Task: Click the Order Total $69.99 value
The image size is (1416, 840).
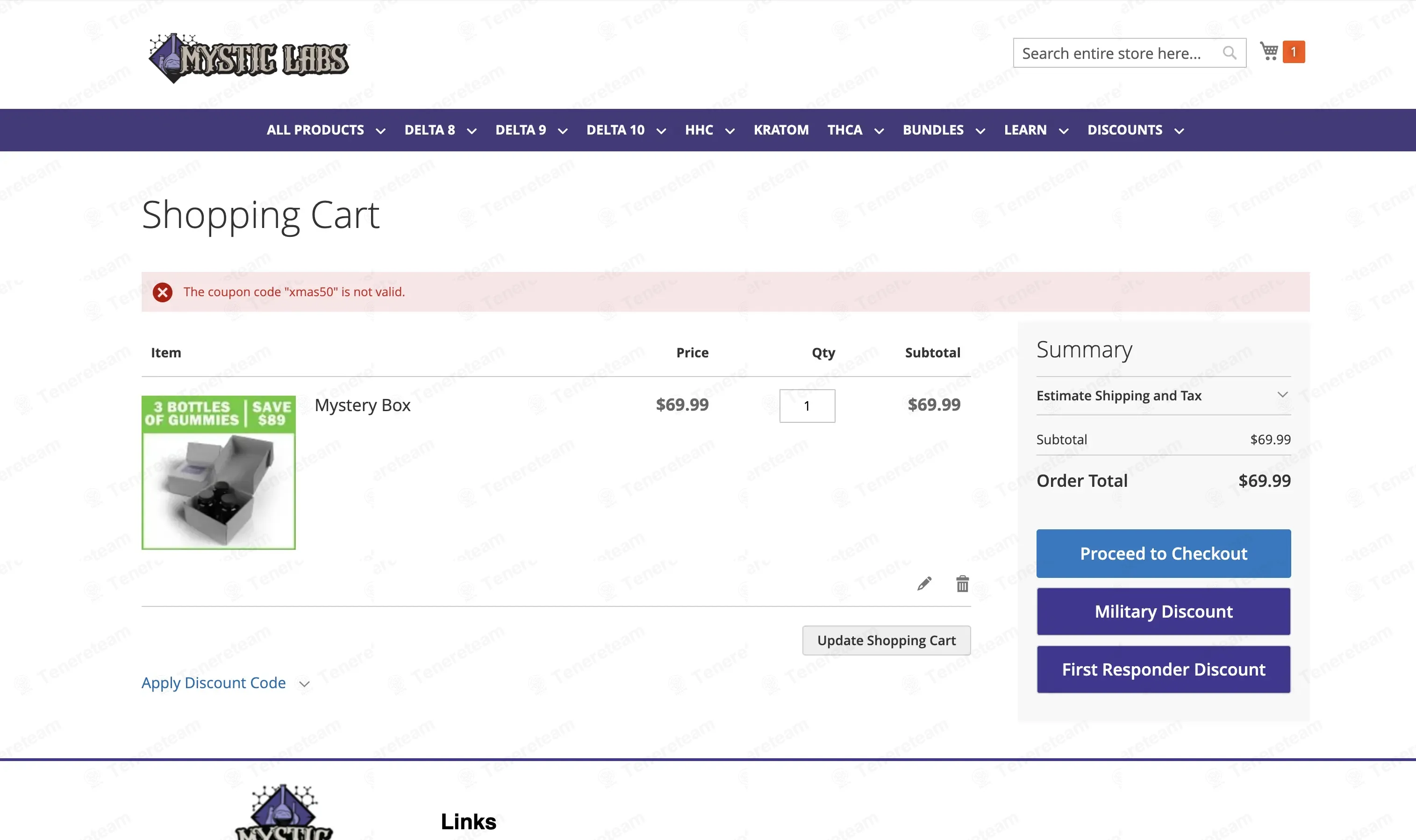Action: (x=1264, y=481)
